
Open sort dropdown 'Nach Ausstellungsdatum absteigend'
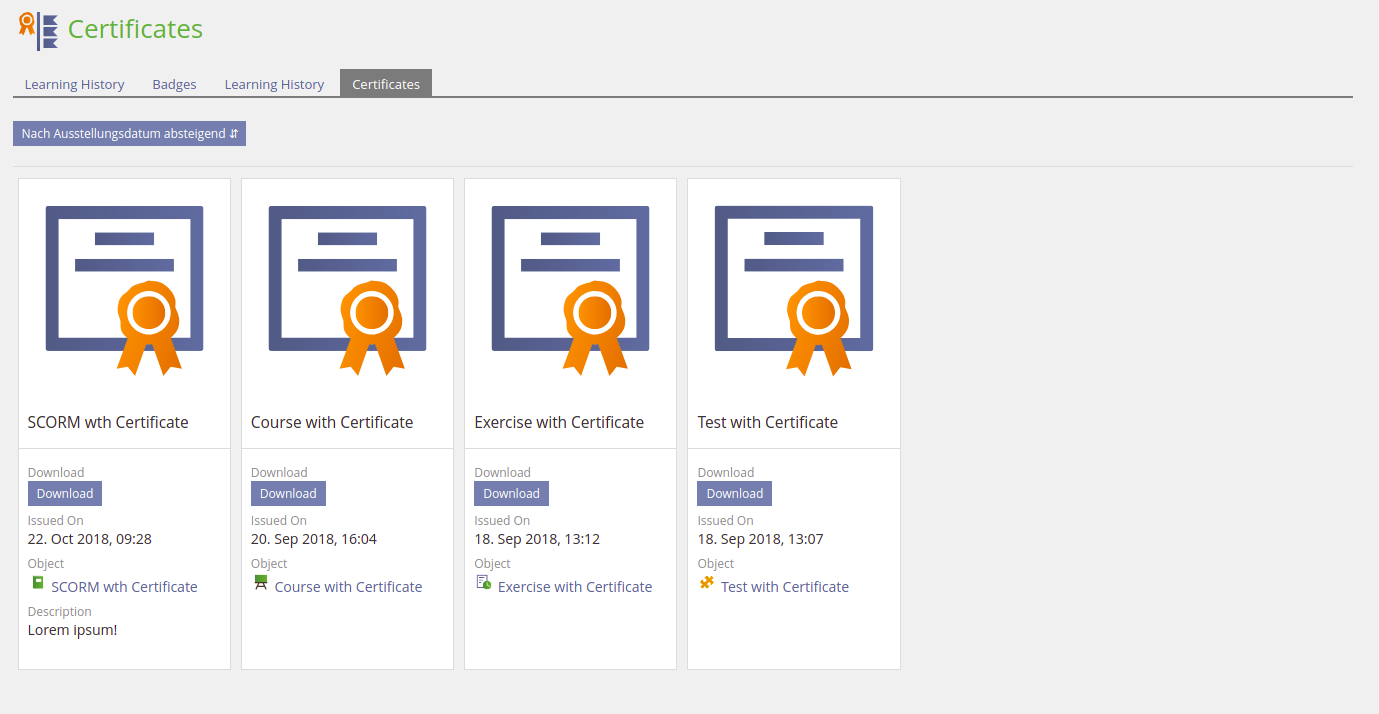[129, 134]
